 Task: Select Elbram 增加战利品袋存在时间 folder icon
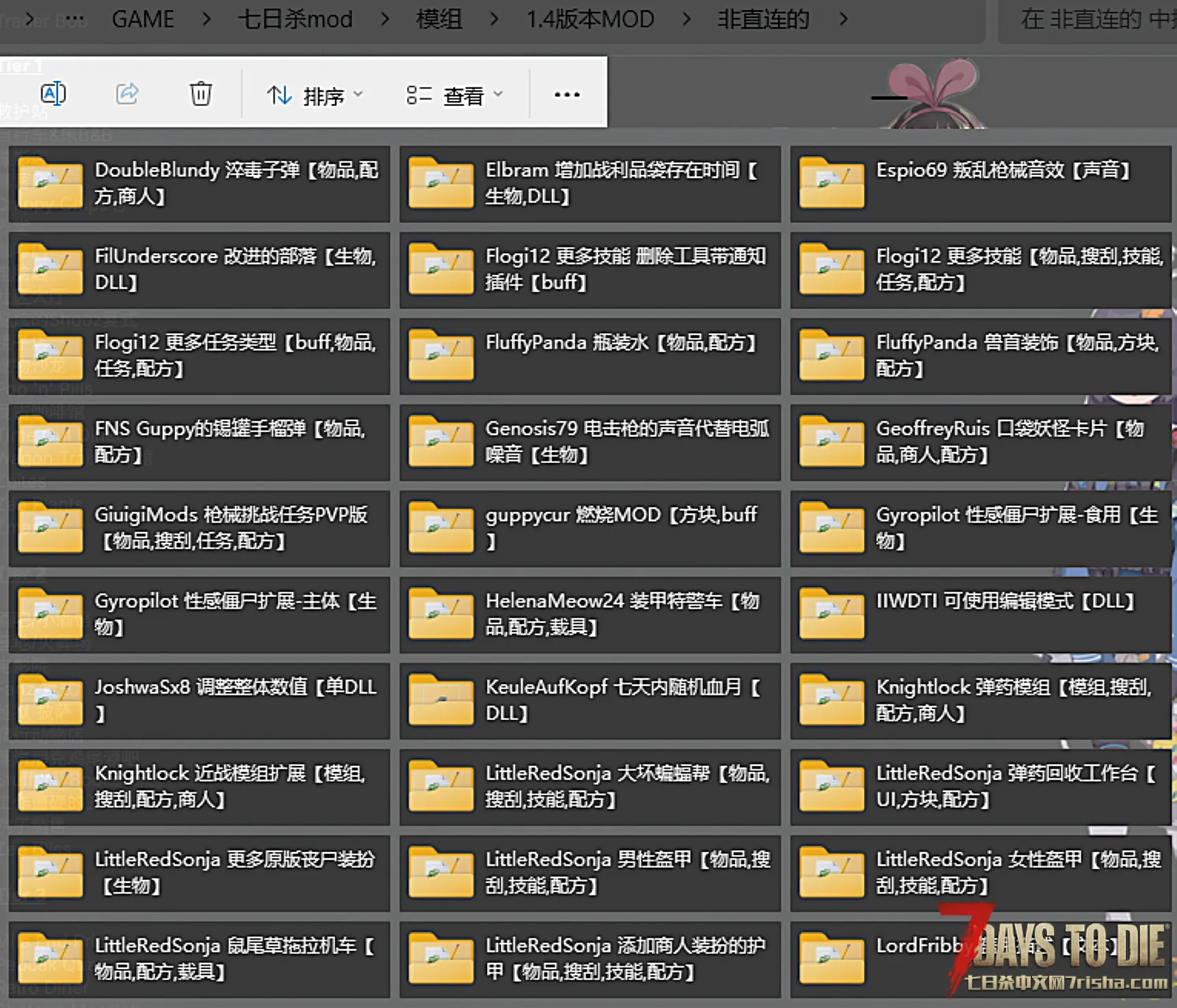point(441,183)
